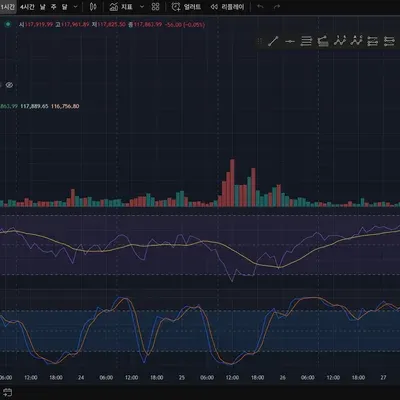Select the trend-based Fib extension tool
Image resolution: width=400 pixels, height=400 pixels.
coord(323,41)
